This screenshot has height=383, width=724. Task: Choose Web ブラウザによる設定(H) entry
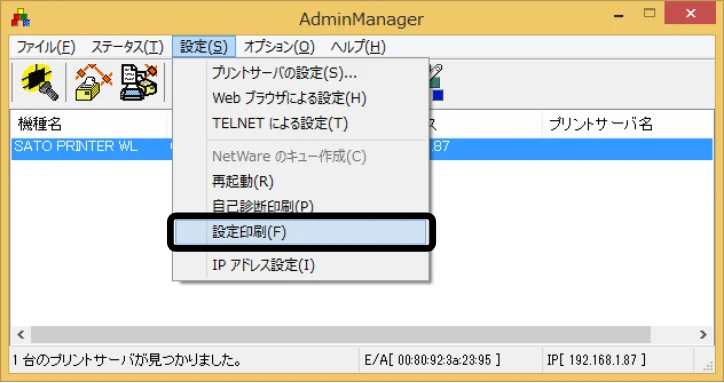[301, 98]
